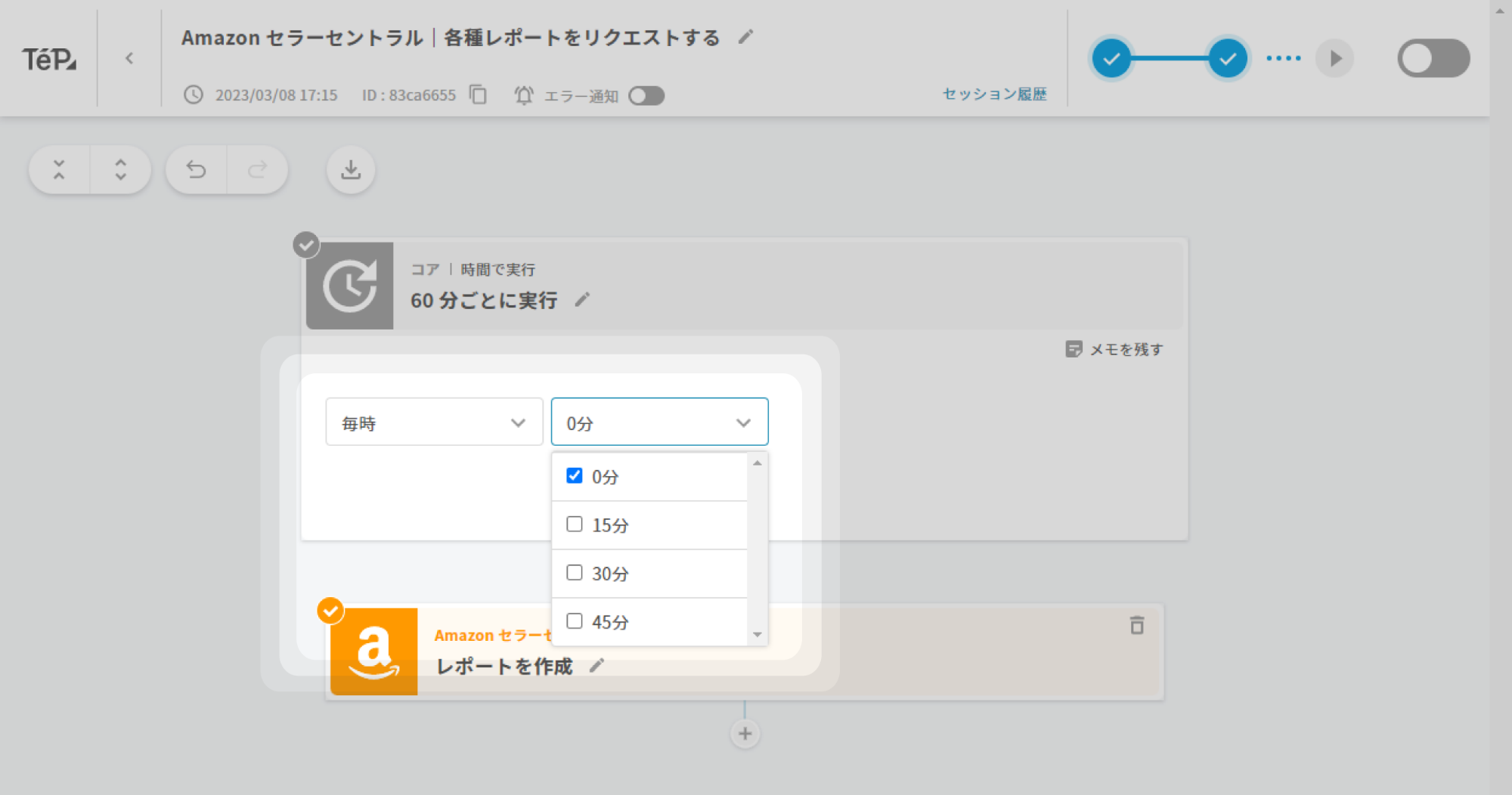Click the plus button to add a step
Image resolution: width=1512 pixels, height=795 pixels.
pyautogui.click(x=745, y=733)
